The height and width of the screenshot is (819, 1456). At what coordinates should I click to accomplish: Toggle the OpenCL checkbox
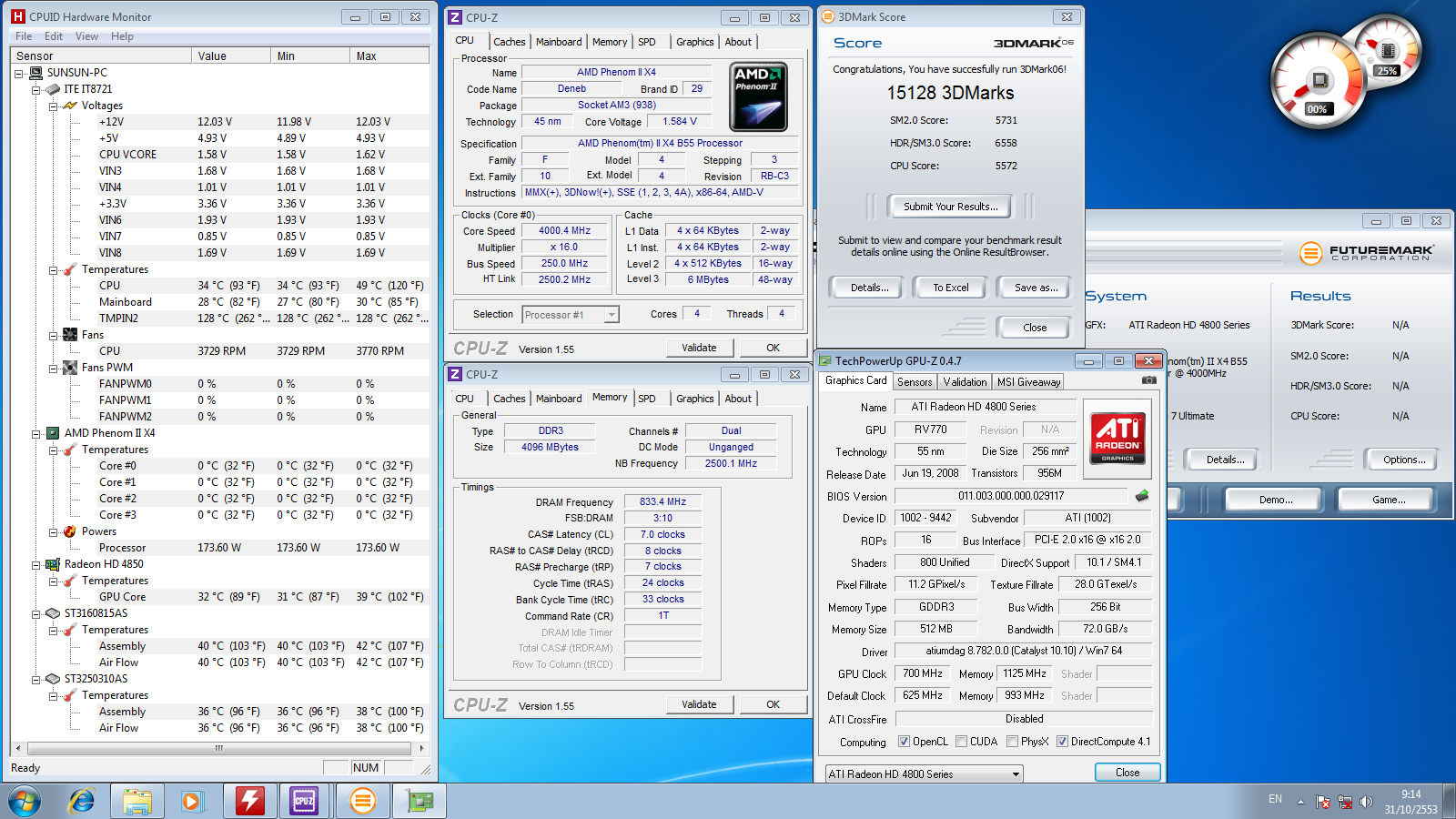pyautogui.click(x=904, y=742)
